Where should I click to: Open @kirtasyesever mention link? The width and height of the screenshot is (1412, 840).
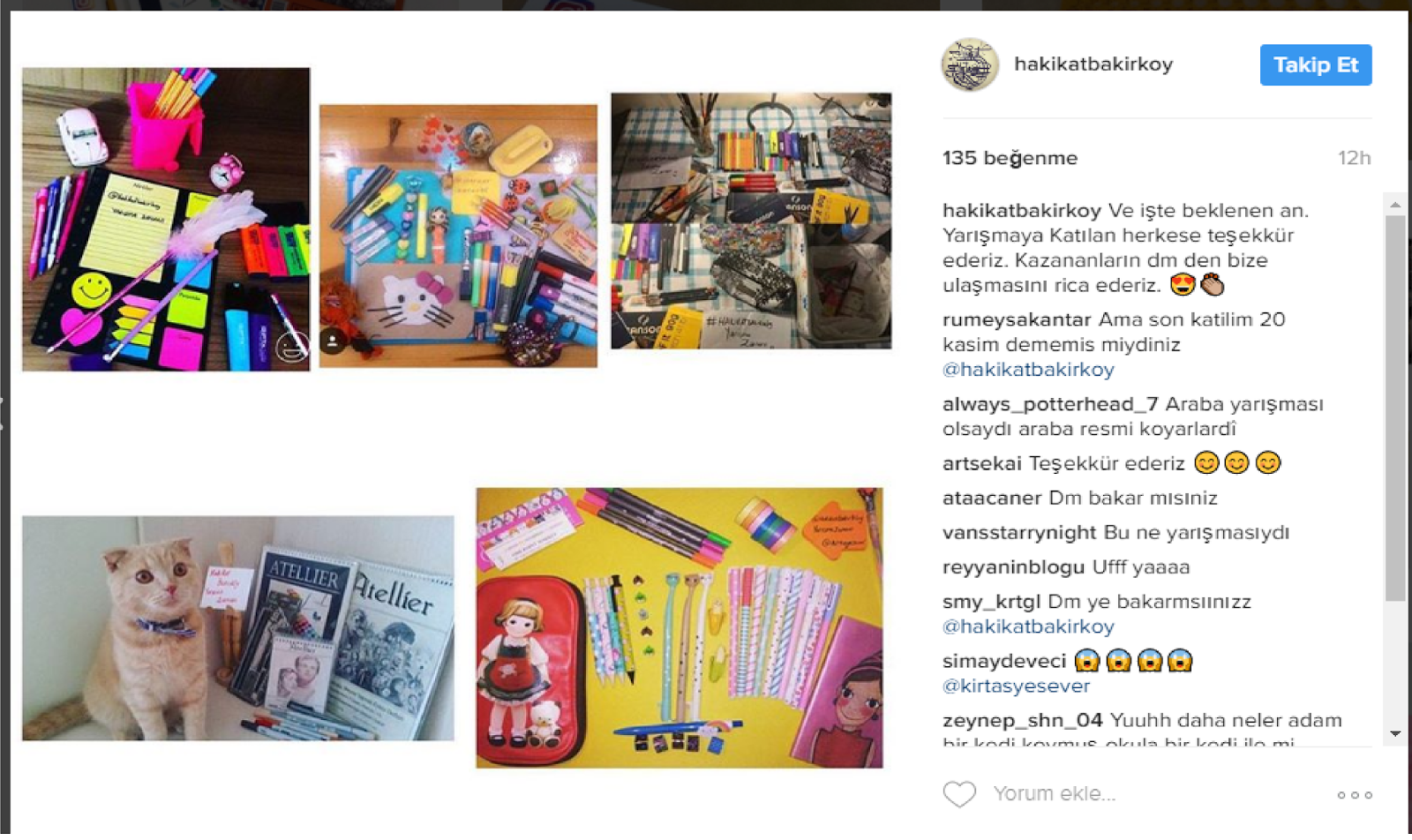click(1016, 686)
